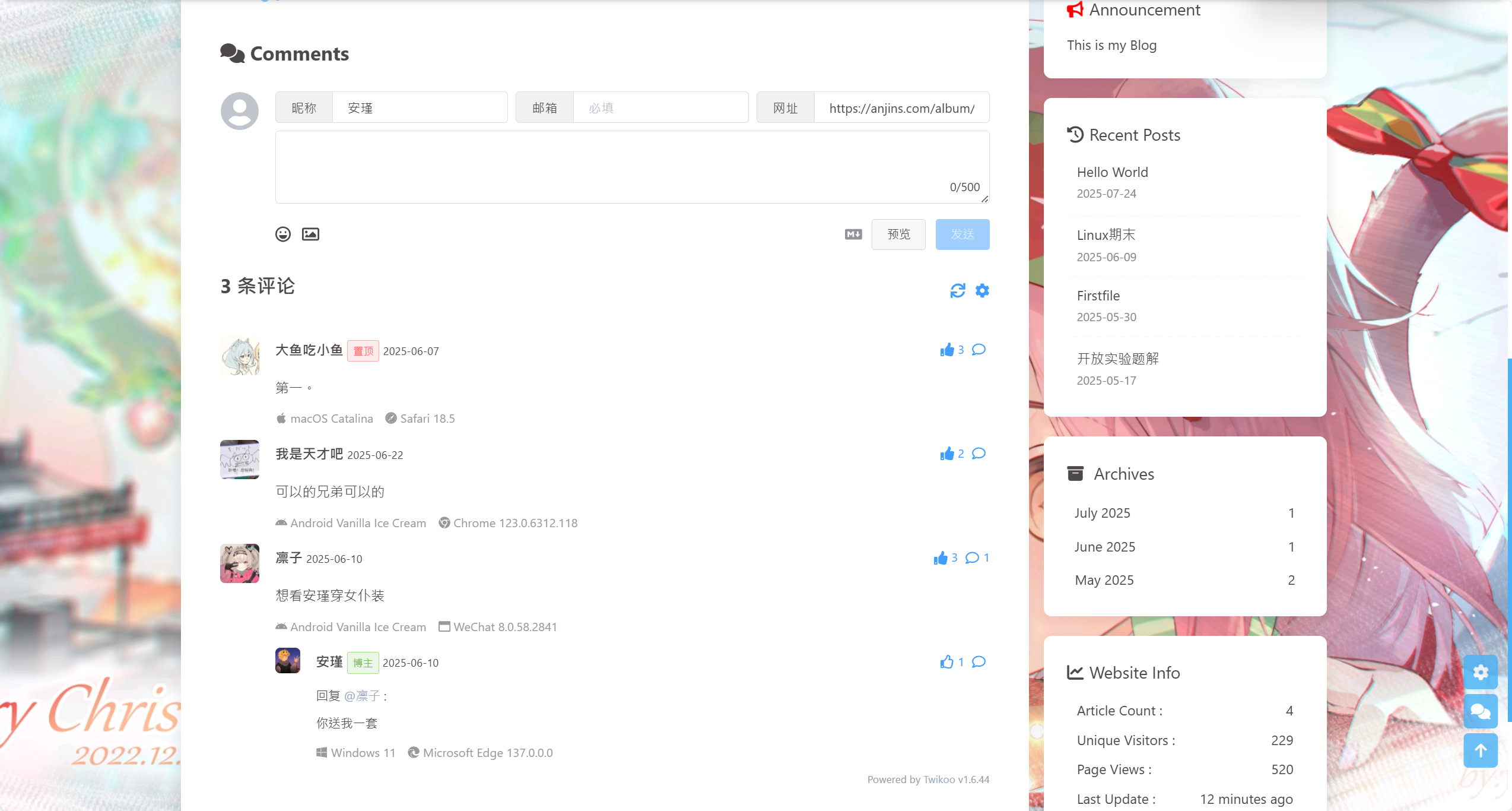Click inside the comment text area
The width and height of the screenshot is (1512, 811).
(632, 167)
